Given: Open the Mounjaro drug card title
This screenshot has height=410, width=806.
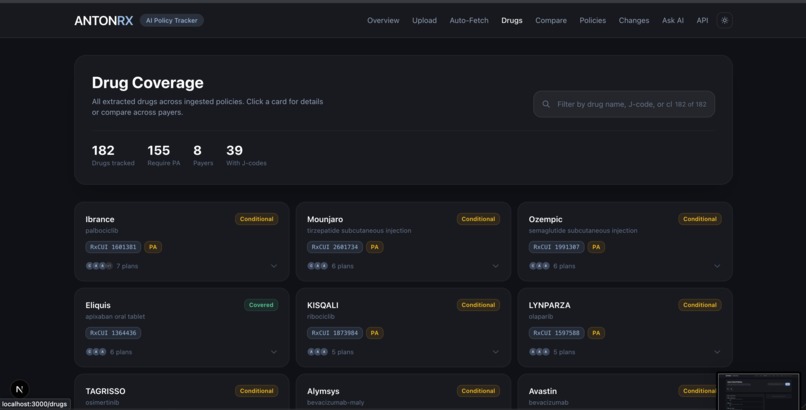Looking at the screenshot, I should [325, 219].
